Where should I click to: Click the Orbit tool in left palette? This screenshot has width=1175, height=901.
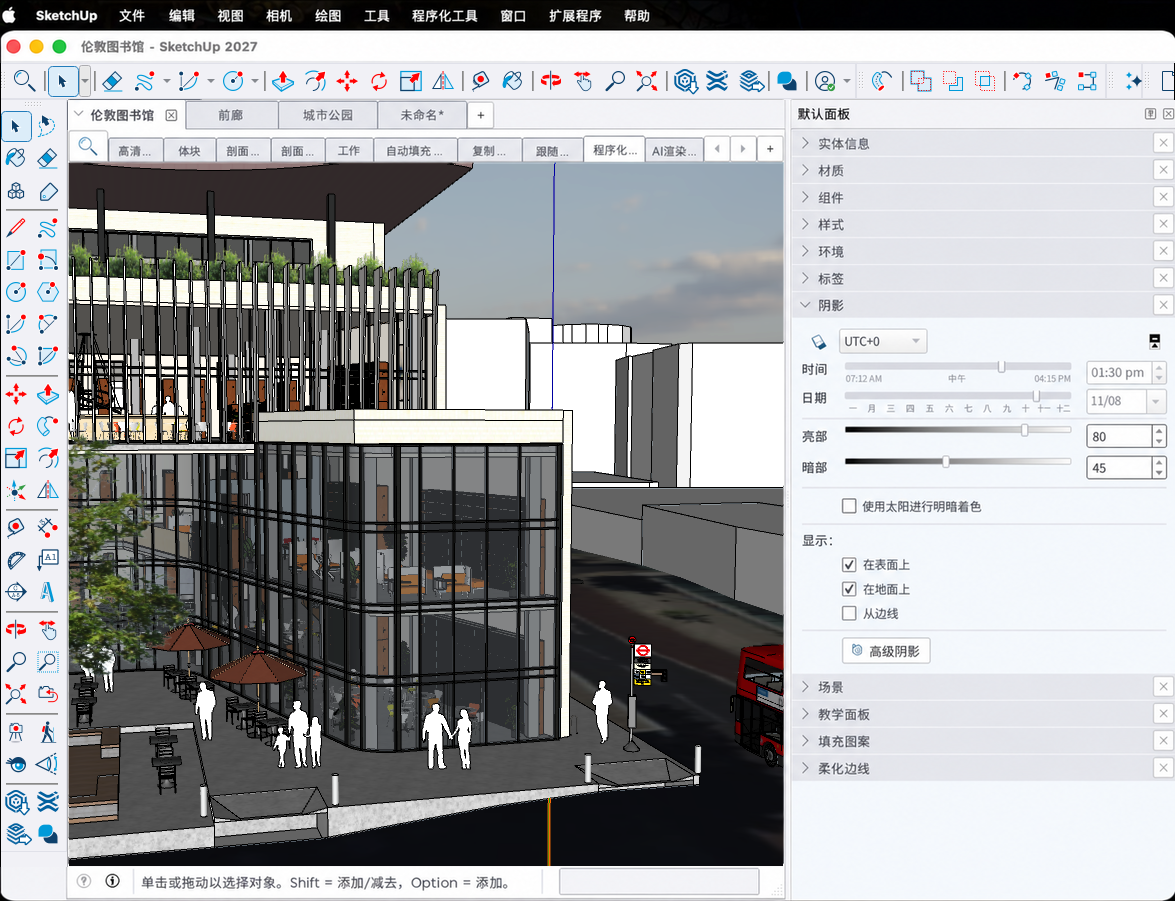click(16, 629)
